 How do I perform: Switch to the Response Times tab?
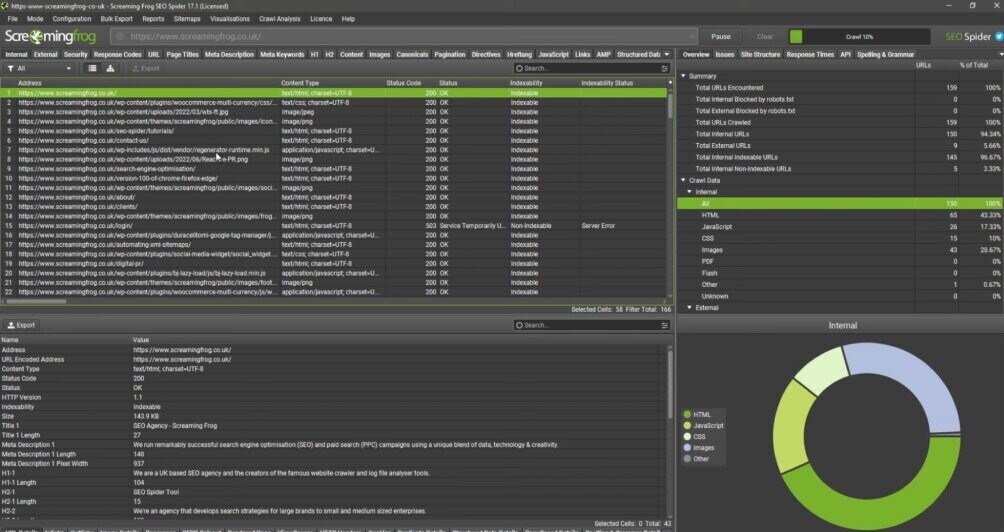pyautogui.click(x=810, y=54)
